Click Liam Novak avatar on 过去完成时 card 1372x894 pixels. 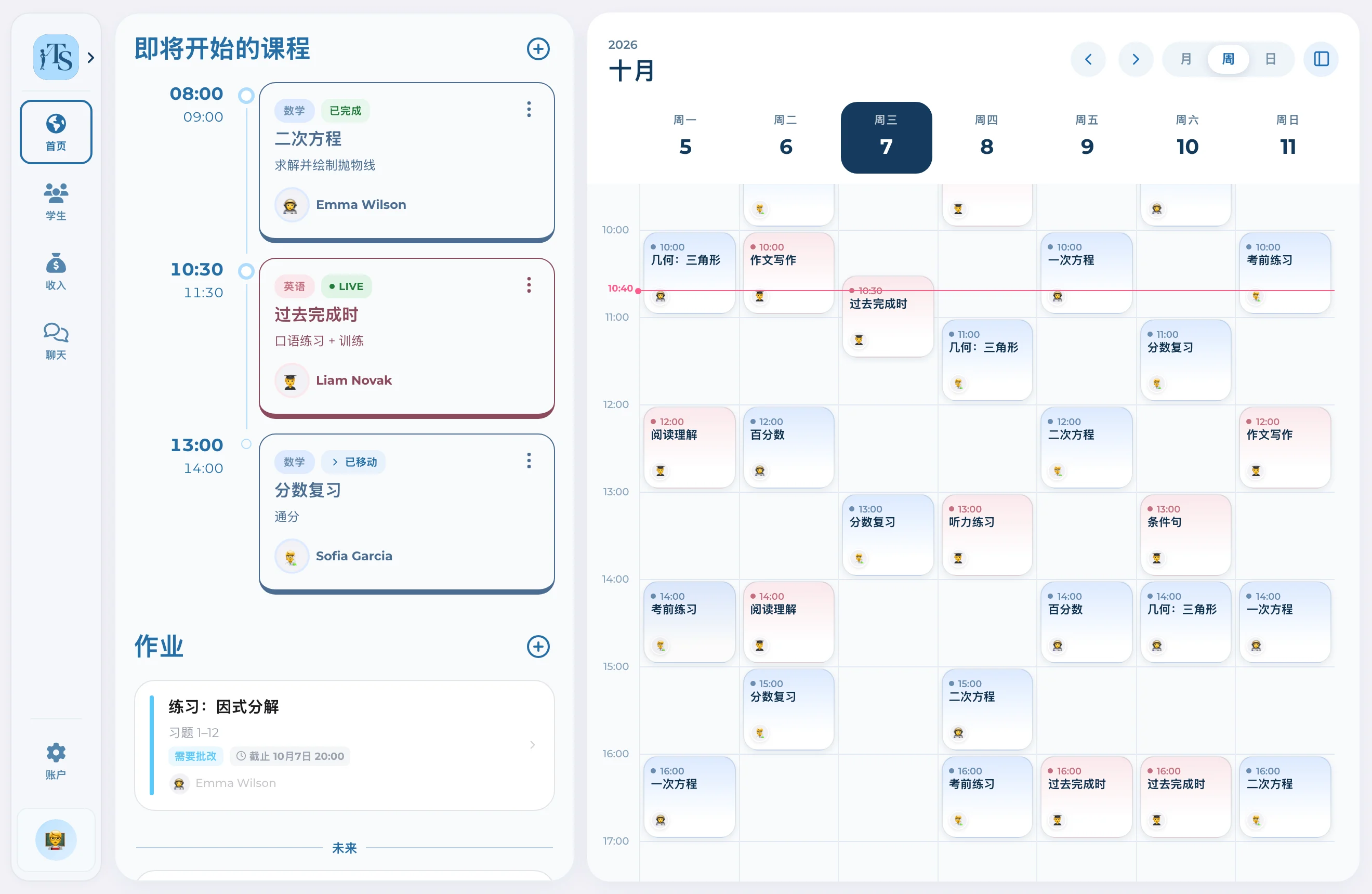point(291,380)
